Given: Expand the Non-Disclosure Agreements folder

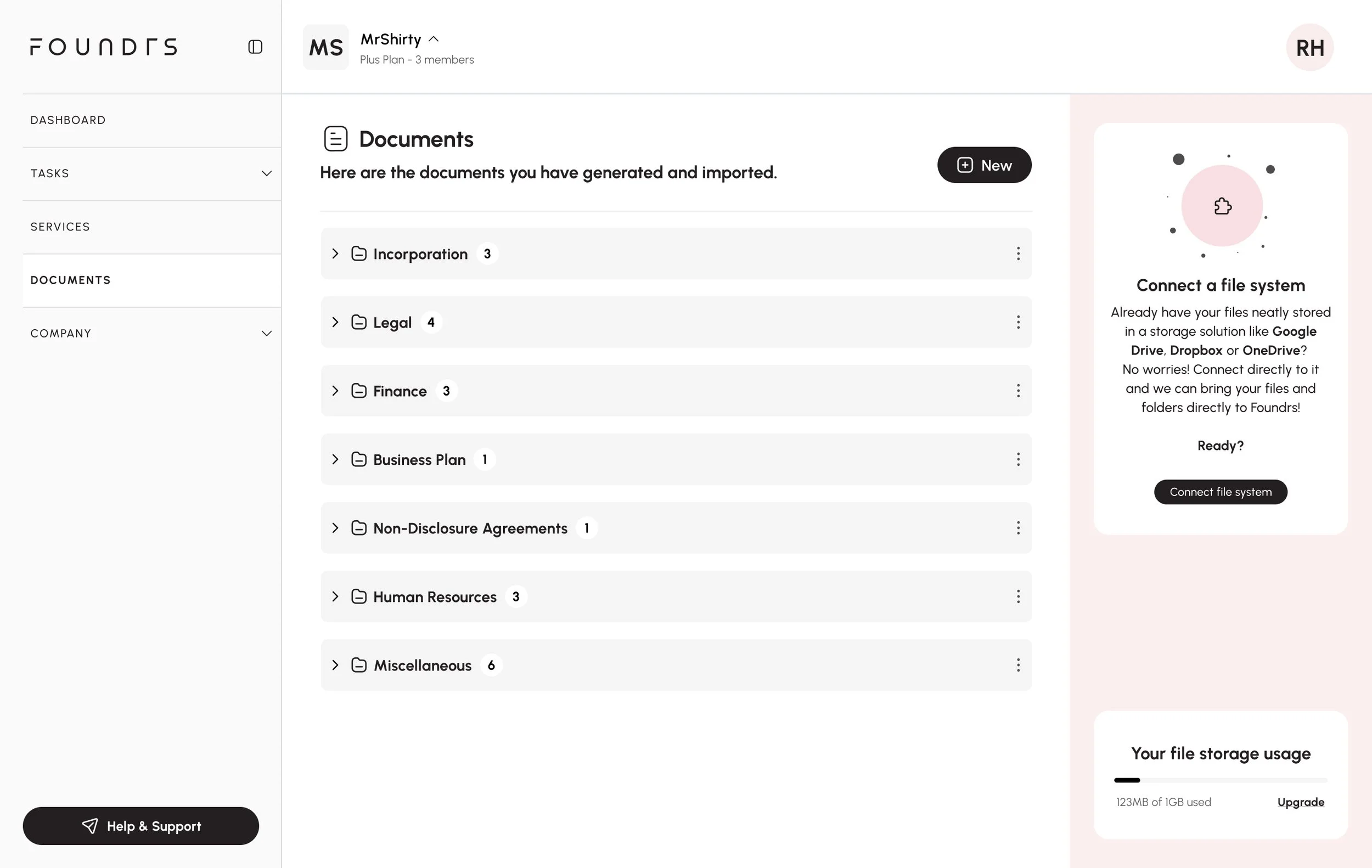Looking at the screenshot, I should [335, 528].
